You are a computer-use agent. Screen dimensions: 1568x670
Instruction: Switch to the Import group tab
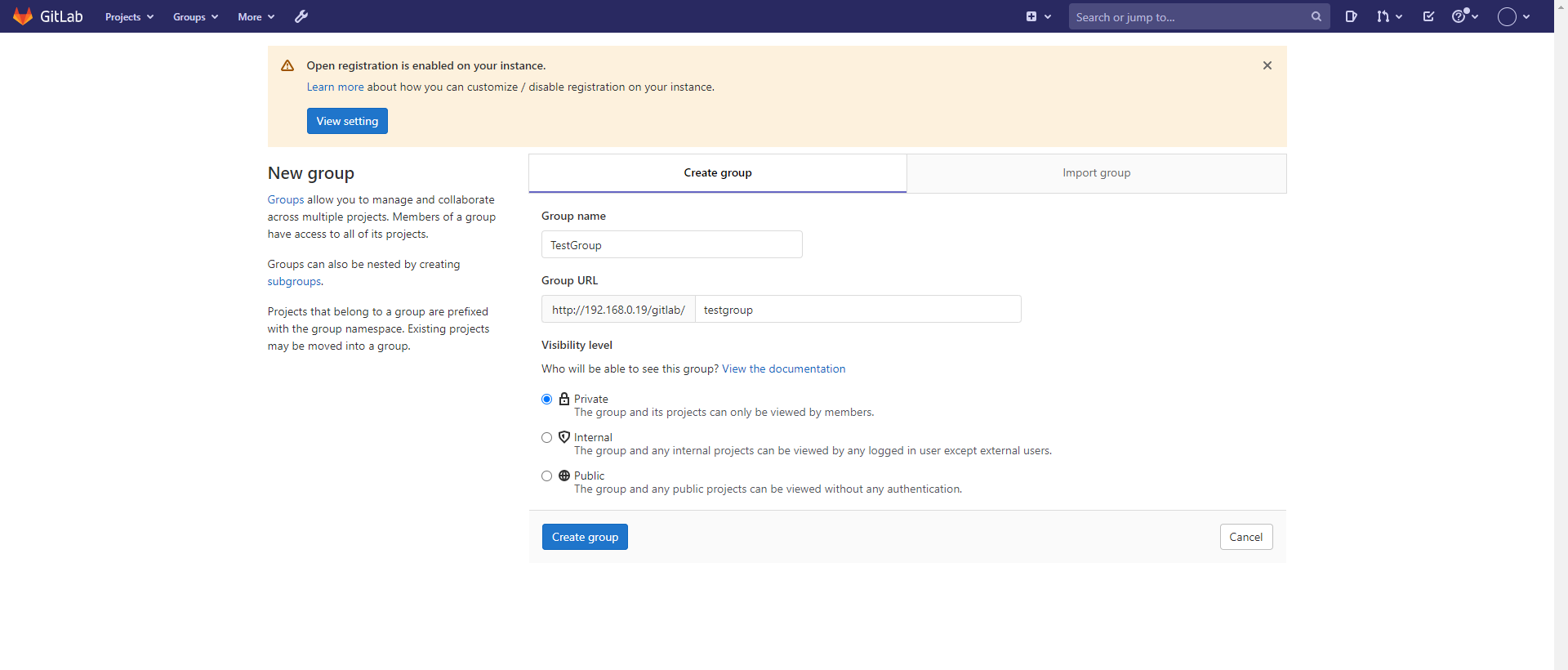pos(1097,173)
